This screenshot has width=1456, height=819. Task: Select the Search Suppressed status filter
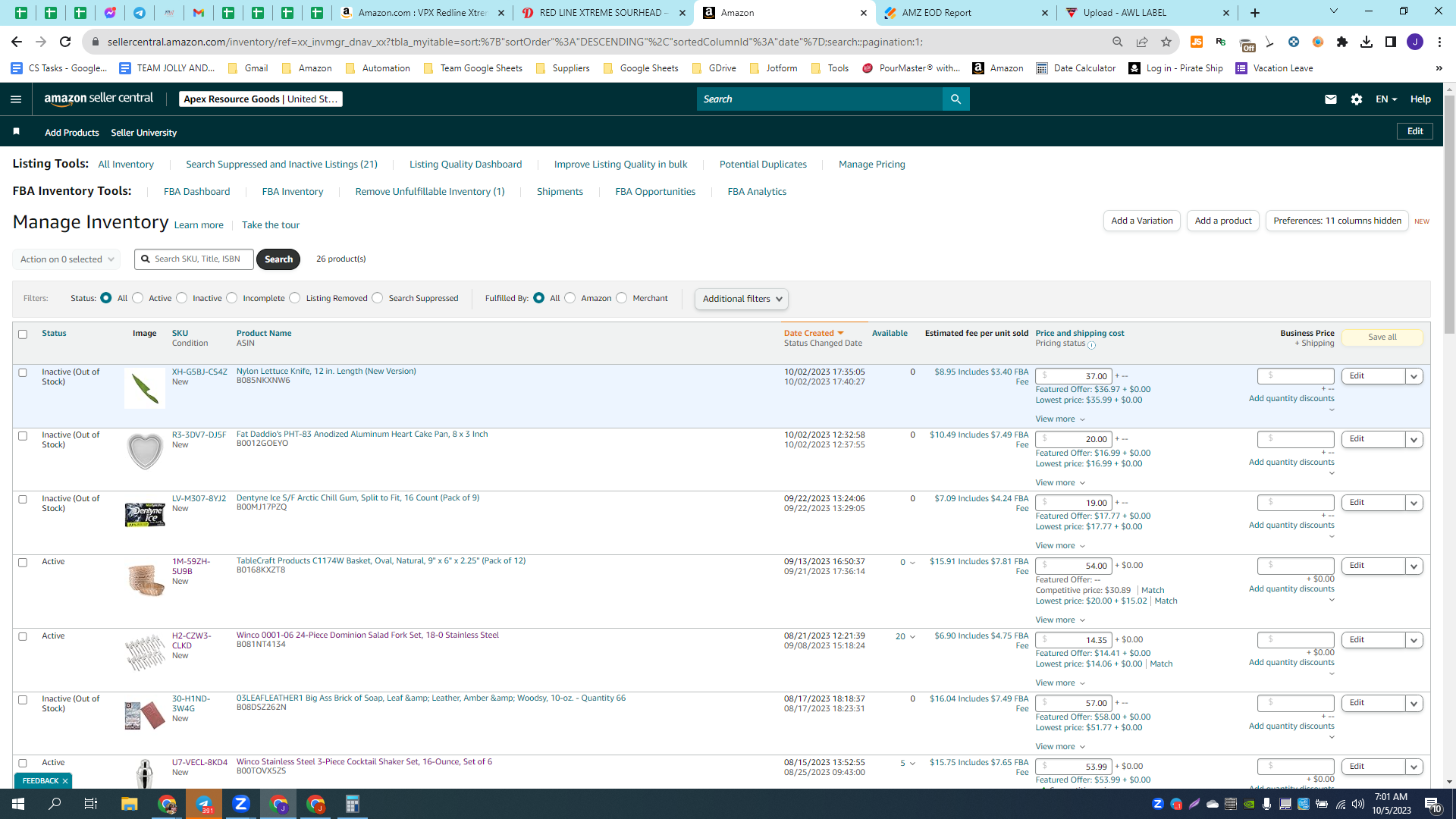[378, 298]
